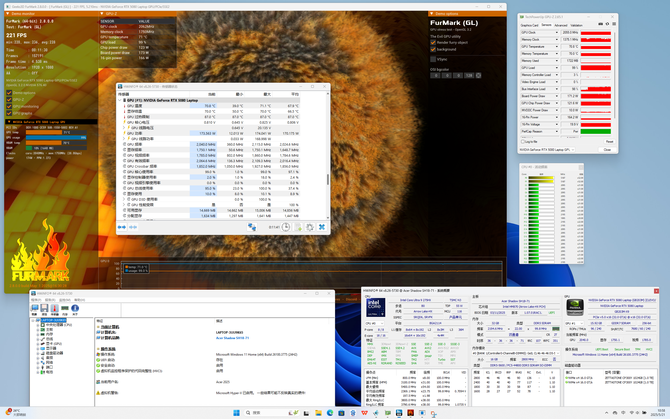This screenshot has width=670, height=419.
Task: Switch to Advanced tab in GPU-Z
Action: coord(561,25)
